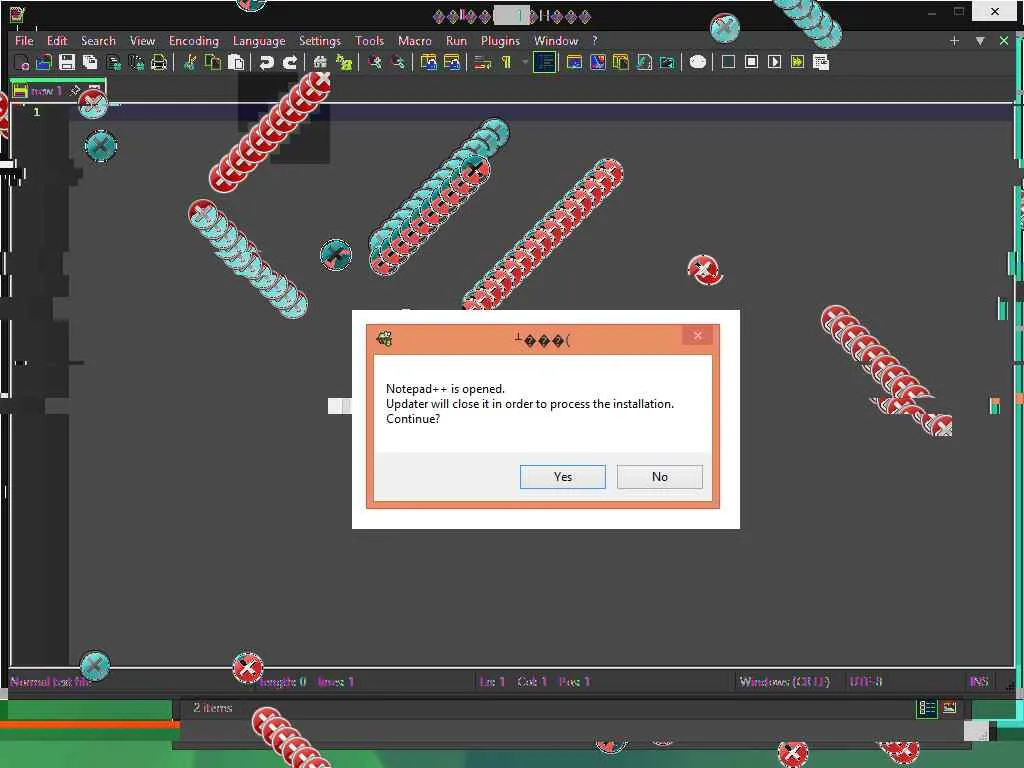The height and width of the screenshot is (768, 1024).
Task: Create a new document with the toolbar icon
Action: [22, 62]
